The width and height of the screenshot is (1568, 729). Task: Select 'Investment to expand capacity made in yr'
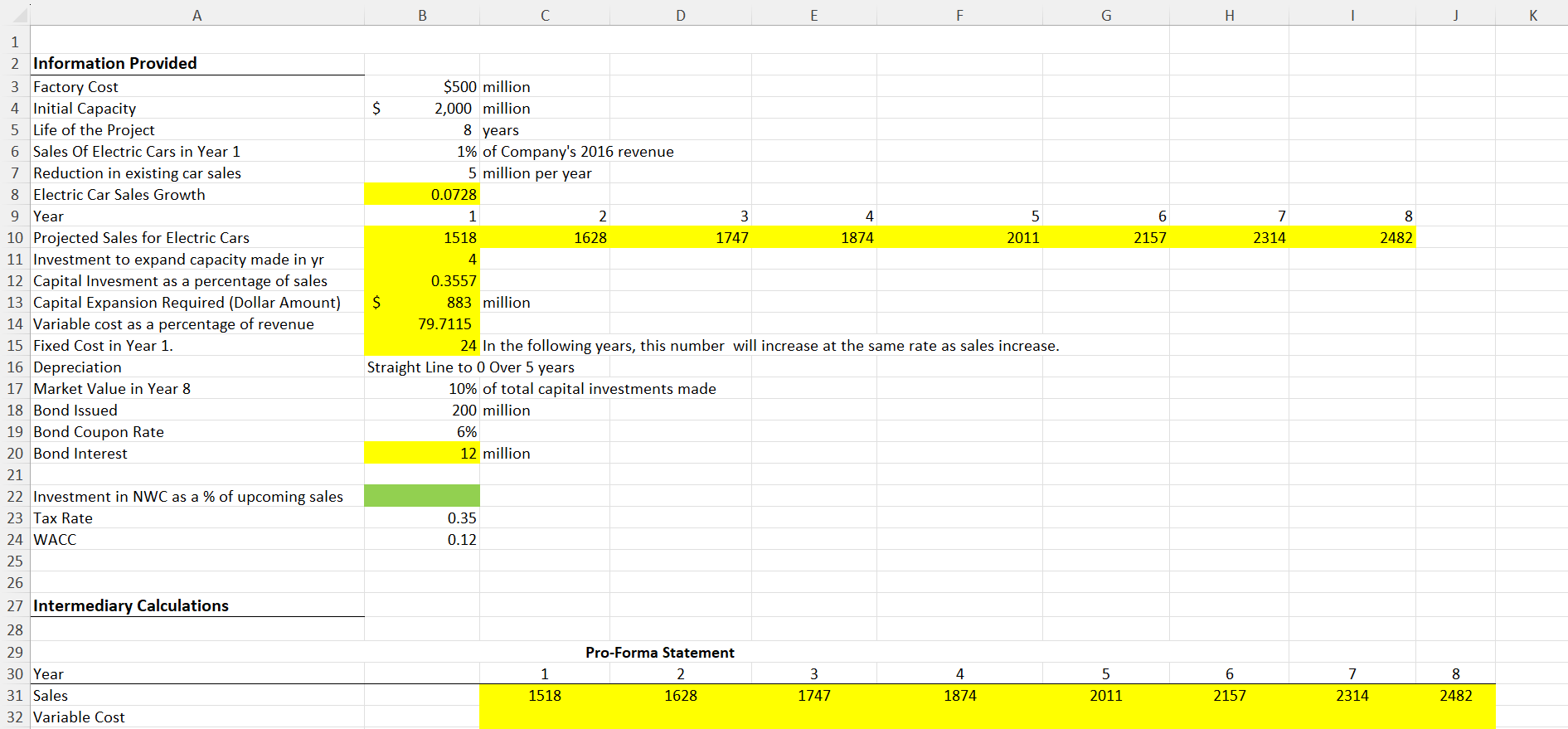(197, 259)
